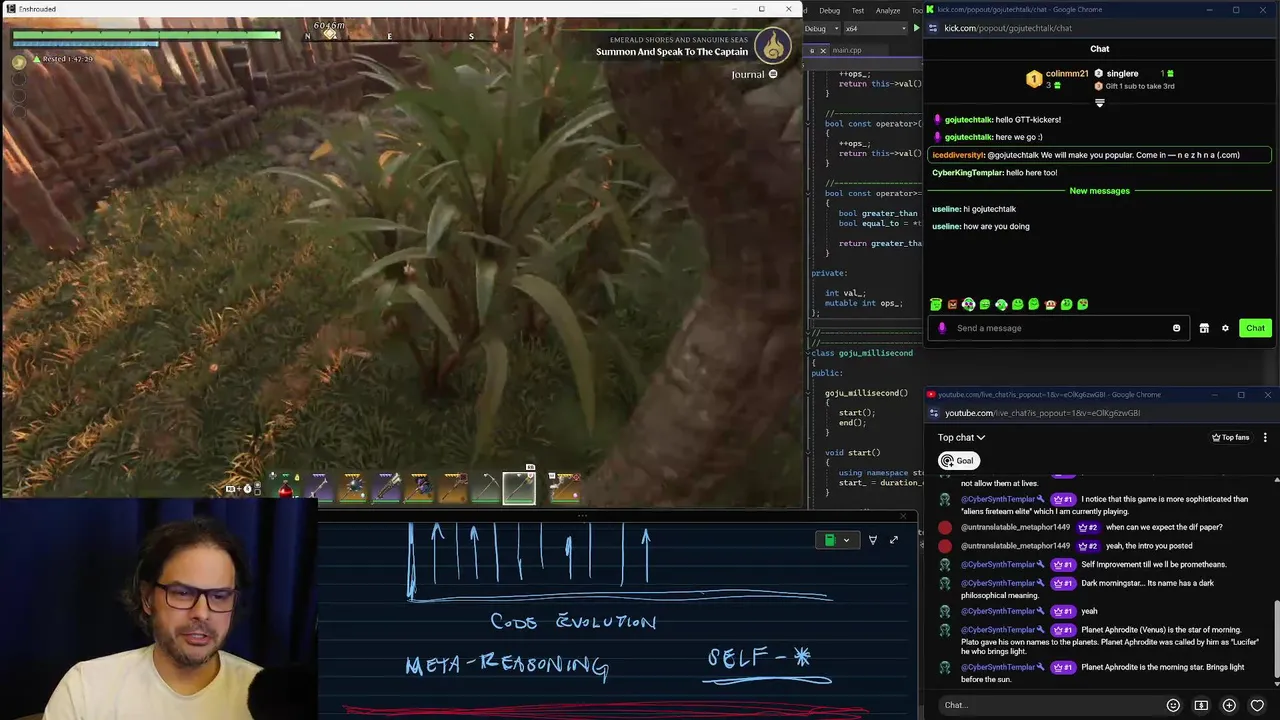Open the green notebook color dropdown

coord(836,540)
